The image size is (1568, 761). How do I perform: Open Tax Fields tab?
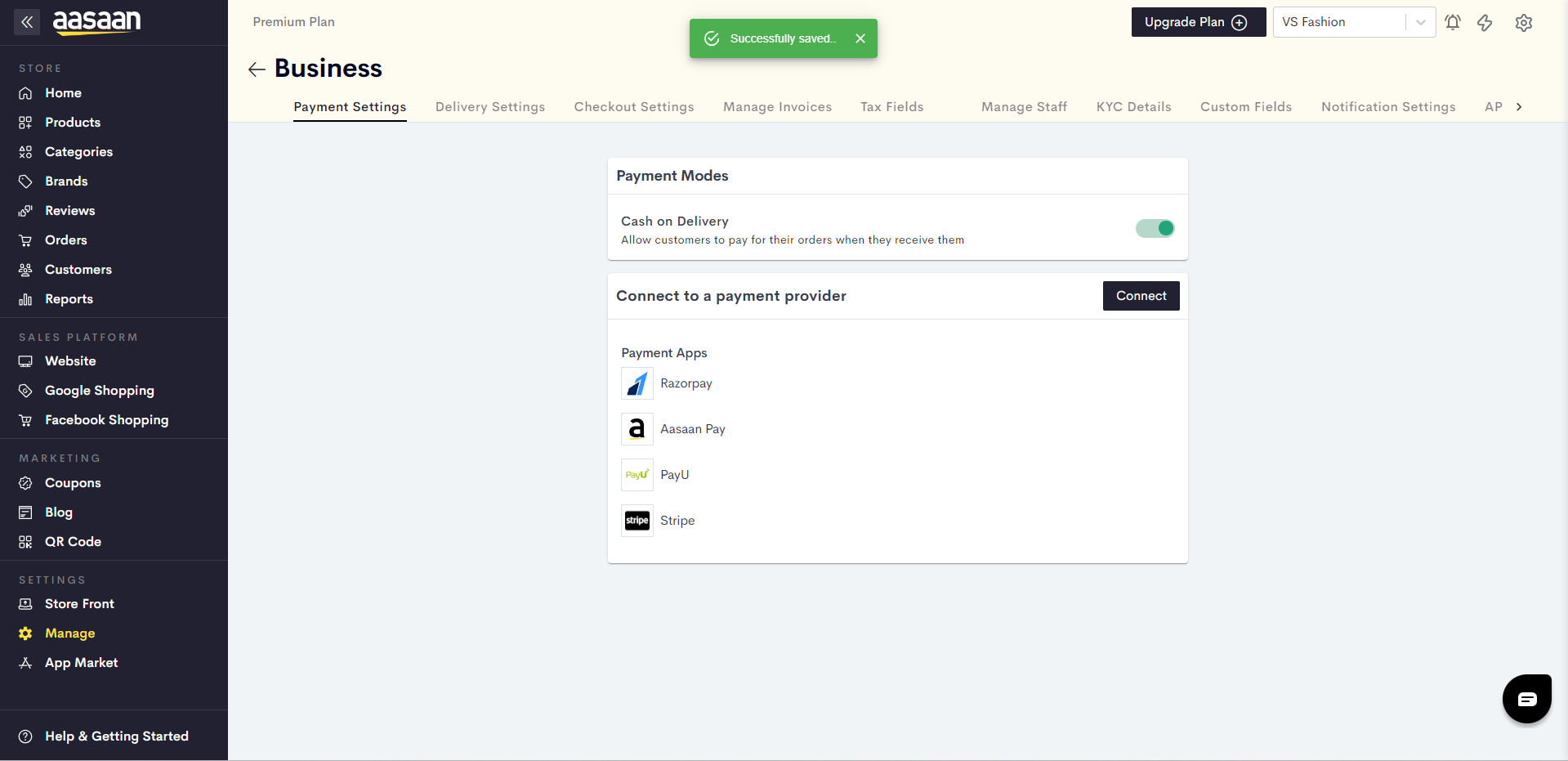pyautogui.click(x=892, y=107)
